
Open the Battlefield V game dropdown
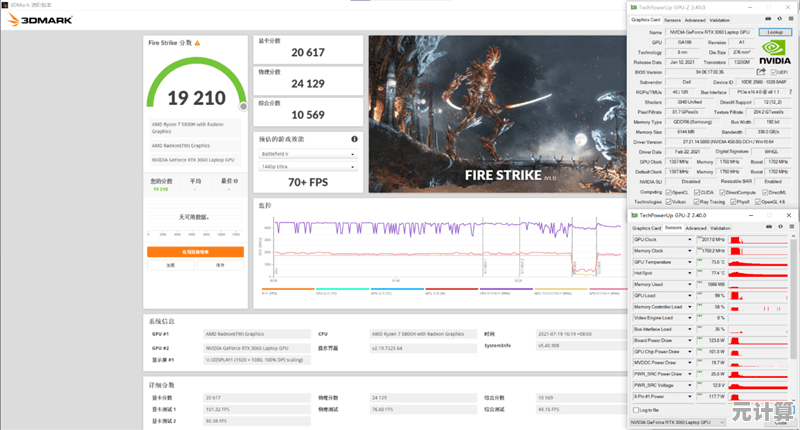tap(308, 154)
